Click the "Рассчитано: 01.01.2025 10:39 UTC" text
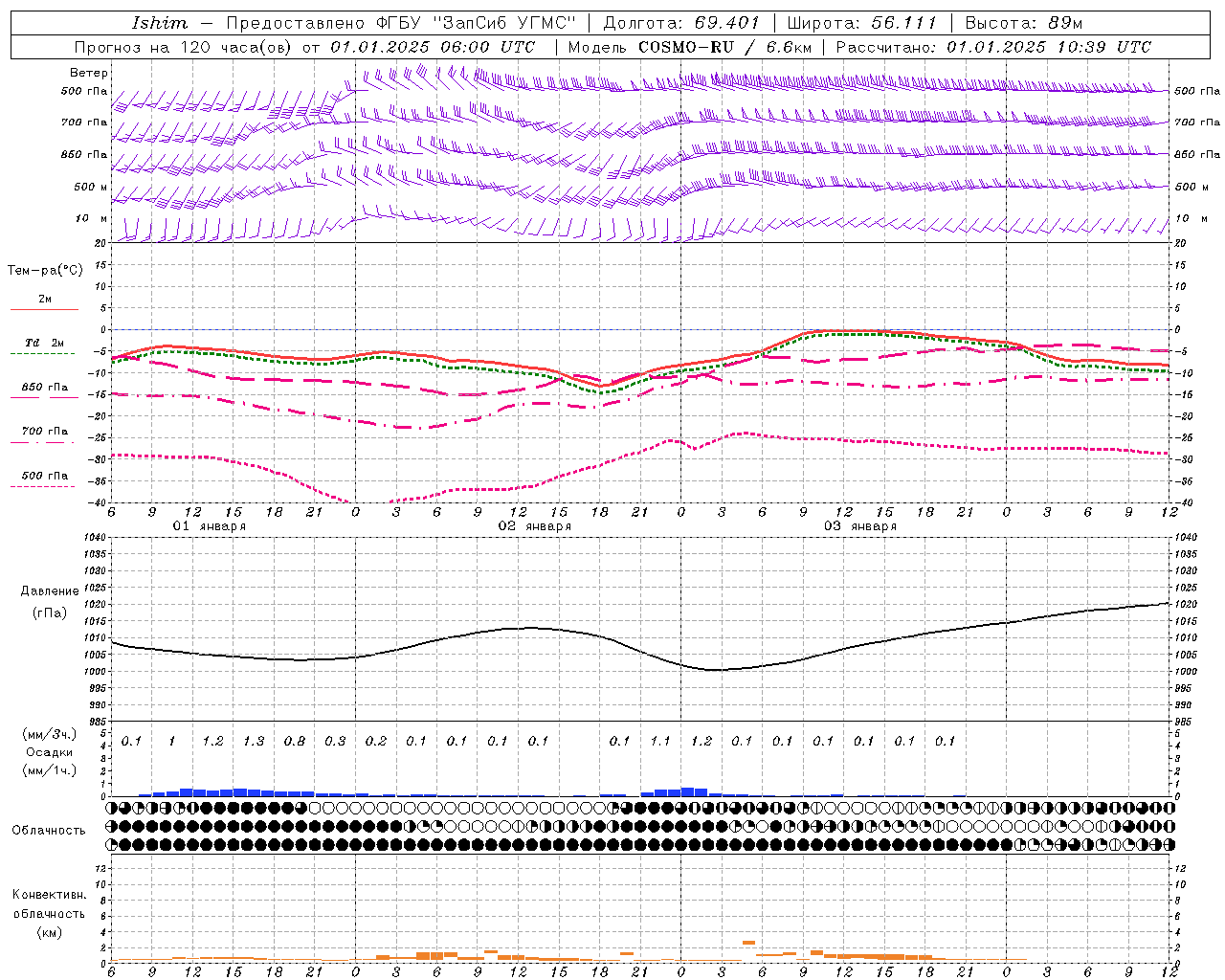1225x980 pixels. coord(992,47)
